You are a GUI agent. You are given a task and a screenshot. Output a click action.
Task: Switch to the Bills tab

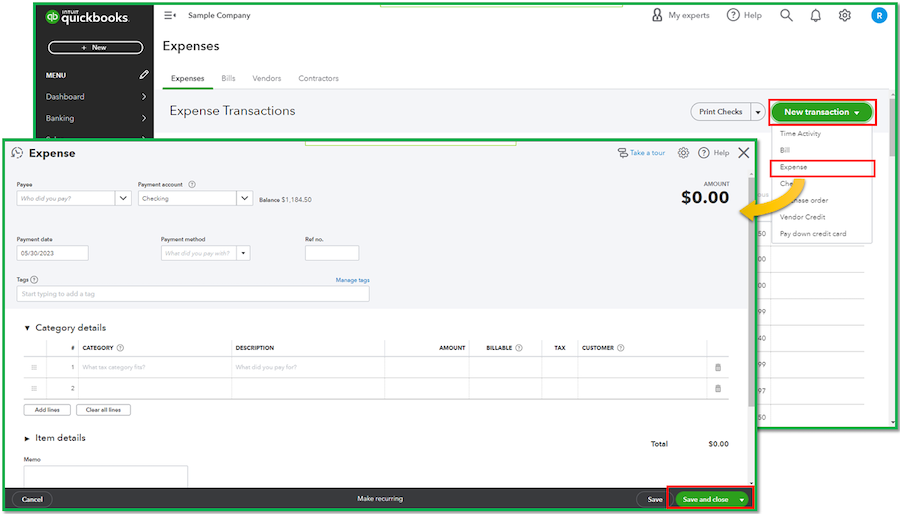(228, 79)
